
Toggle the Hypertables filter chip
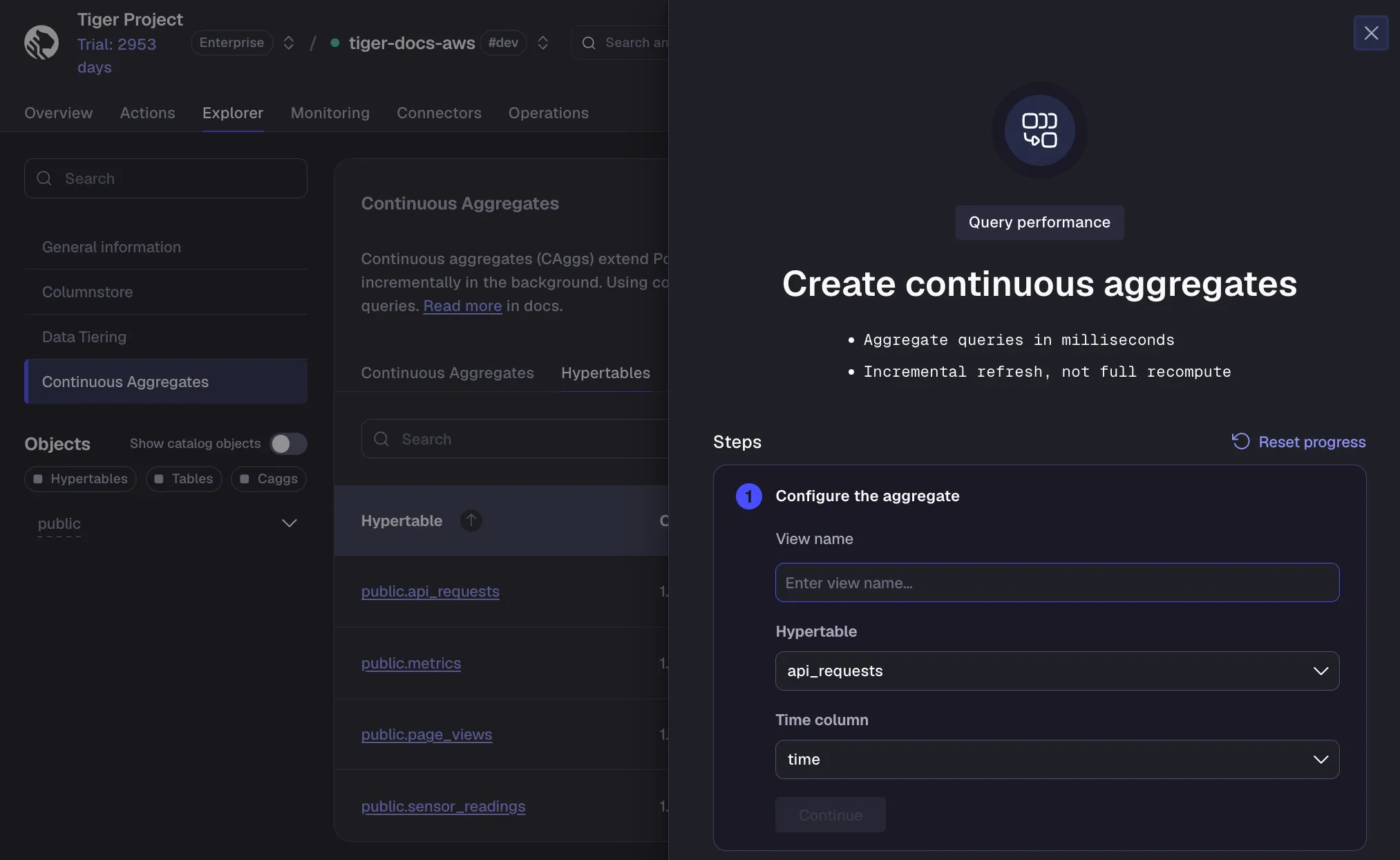click(80, 479)
